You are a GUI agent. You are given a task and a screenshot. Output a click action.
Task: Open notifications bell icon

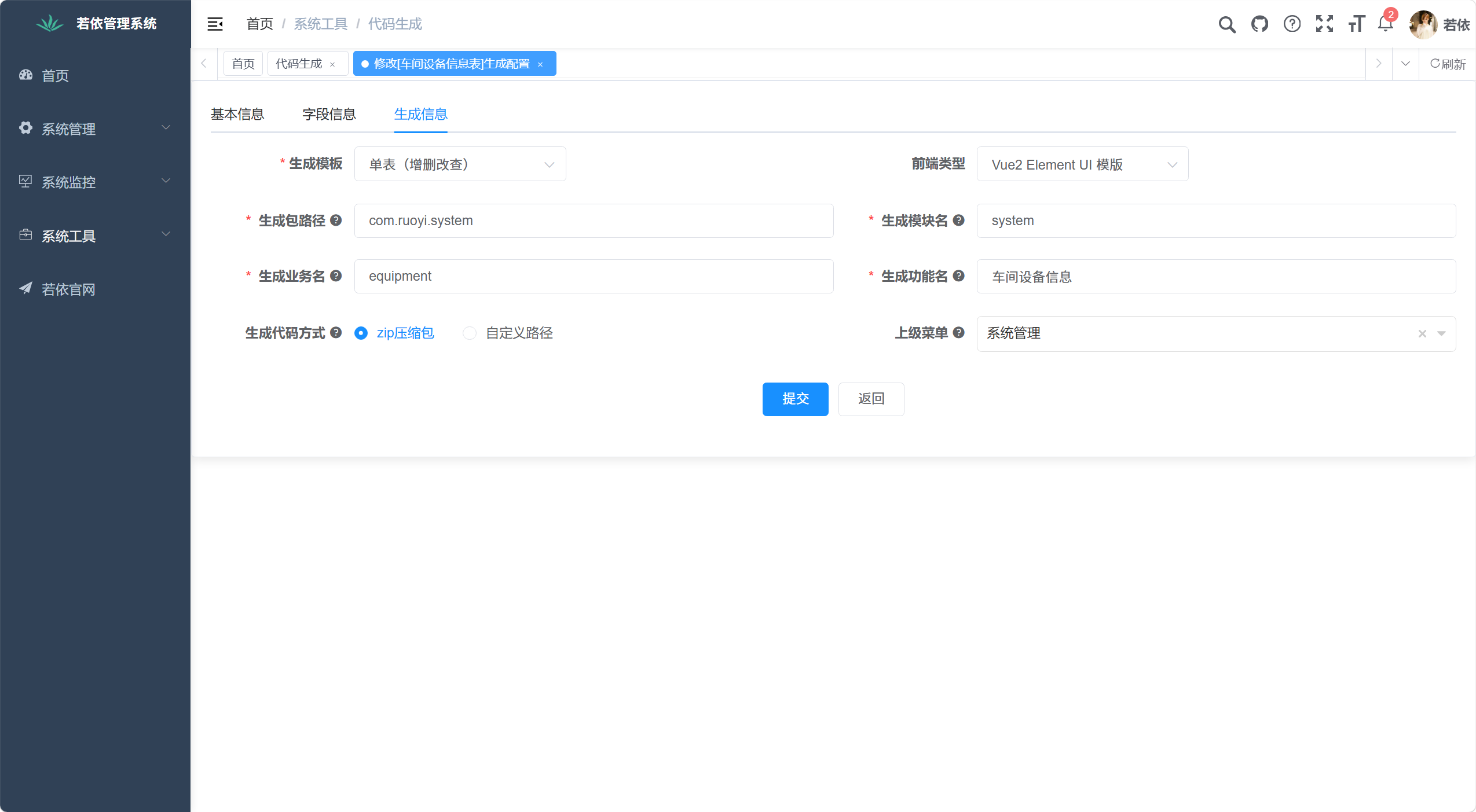click(1385, 24)
